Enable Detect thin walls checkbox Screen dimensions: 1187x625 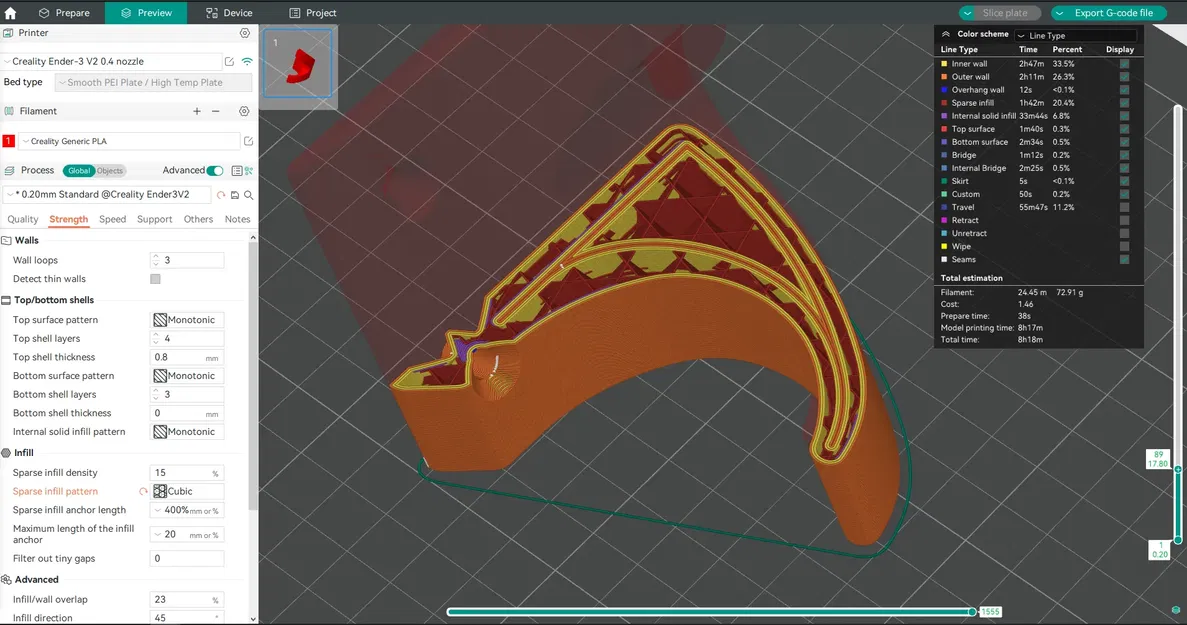point(155,279)
